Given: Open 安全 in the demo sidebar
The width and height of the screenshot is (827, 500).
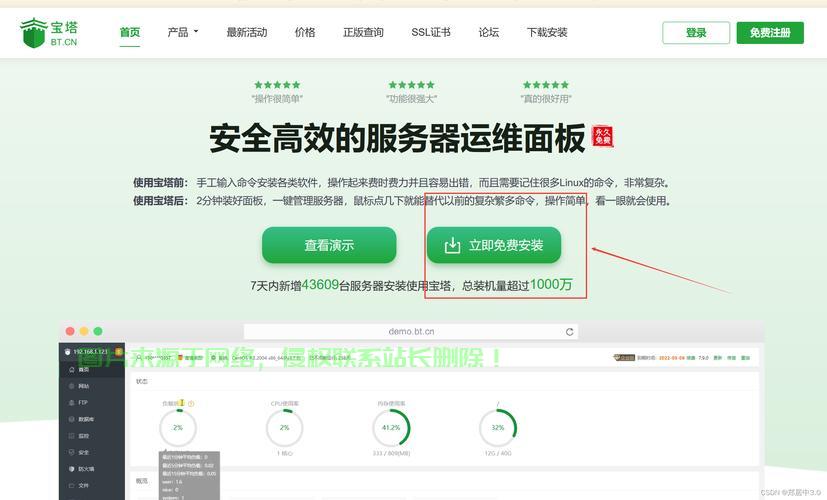Looking at the screenshot, I should tap(84, 452).
